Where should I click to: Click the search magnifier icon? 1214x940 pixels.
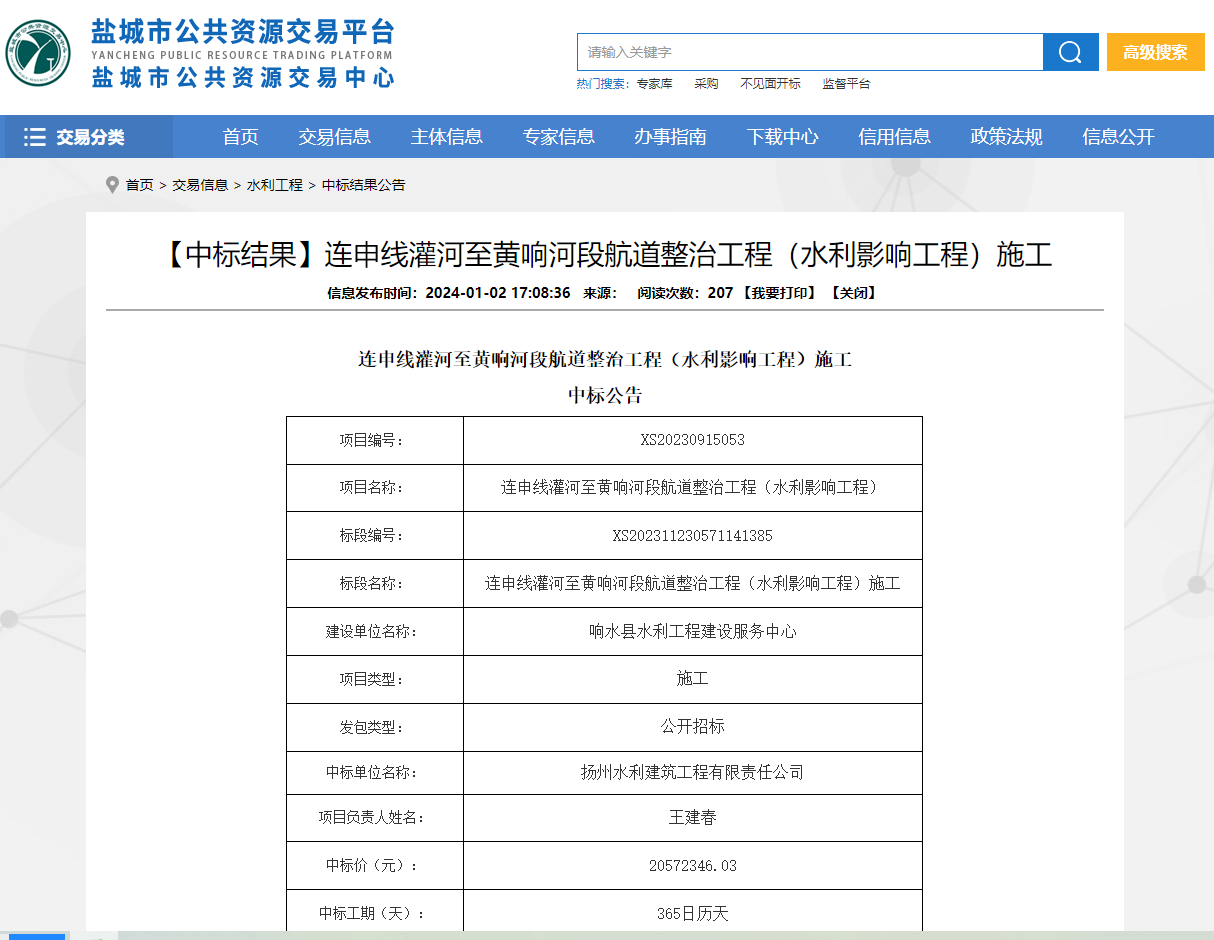click(1070, 52)
